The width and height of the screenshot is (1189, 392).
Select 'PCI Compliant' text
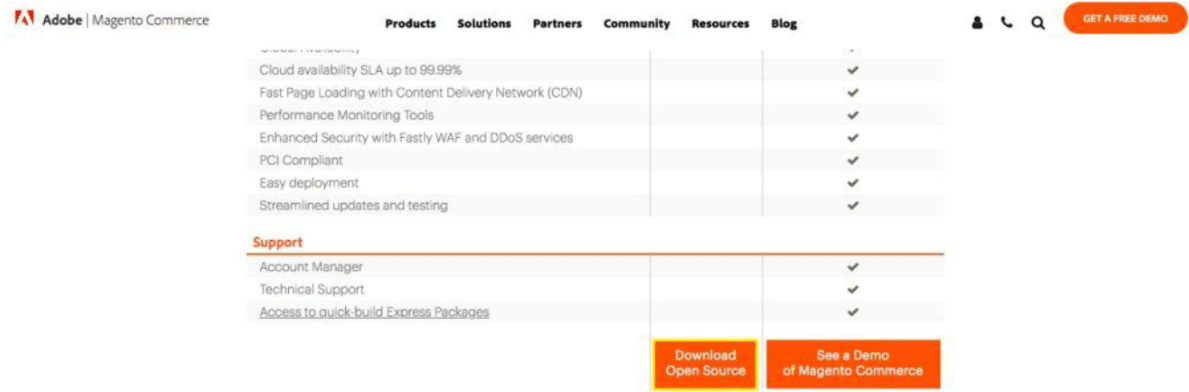(301, 160)
